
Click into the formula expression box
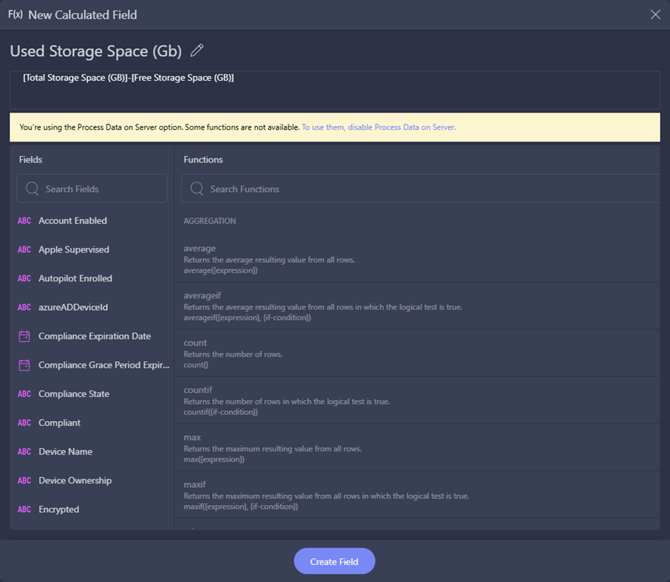coord(335,90)
